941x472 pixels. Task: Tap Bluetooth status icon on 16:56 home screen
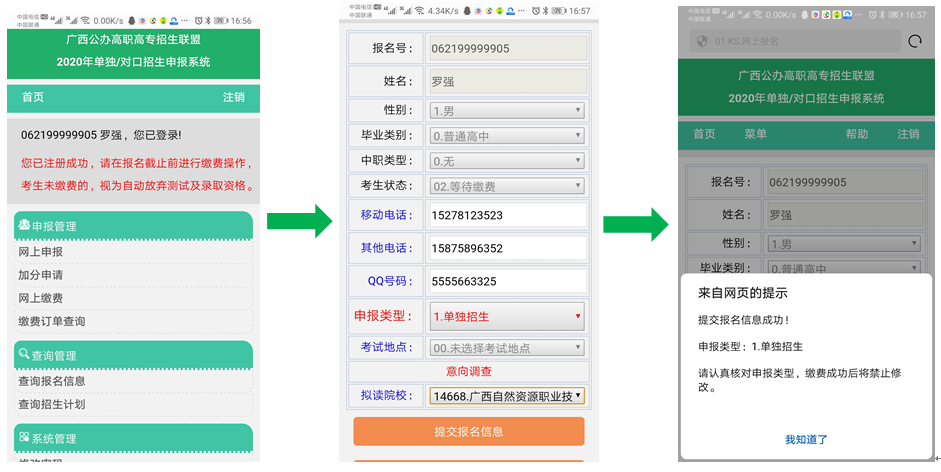pos(208,20)
